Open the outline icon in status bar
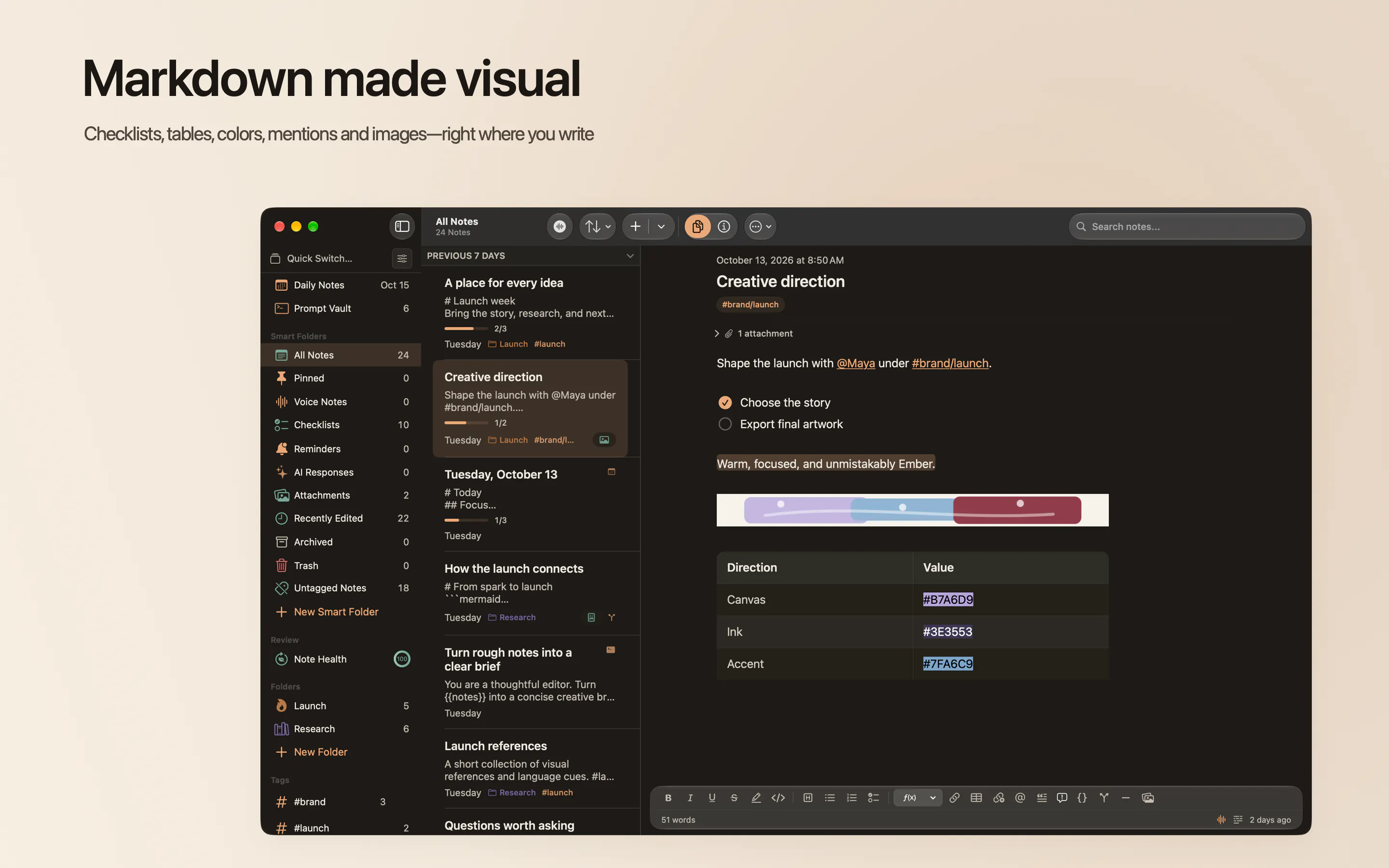The height and width of the screenshot is (868, 1389). pyautogui.click(x=1238, y=820)
